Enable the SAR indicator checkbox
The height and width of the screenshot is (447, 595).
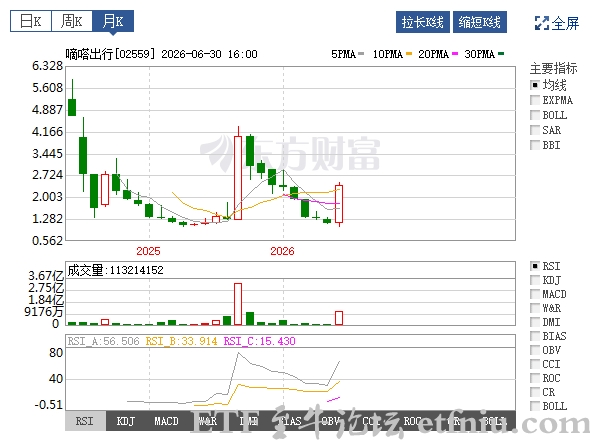tap(535, 130)
